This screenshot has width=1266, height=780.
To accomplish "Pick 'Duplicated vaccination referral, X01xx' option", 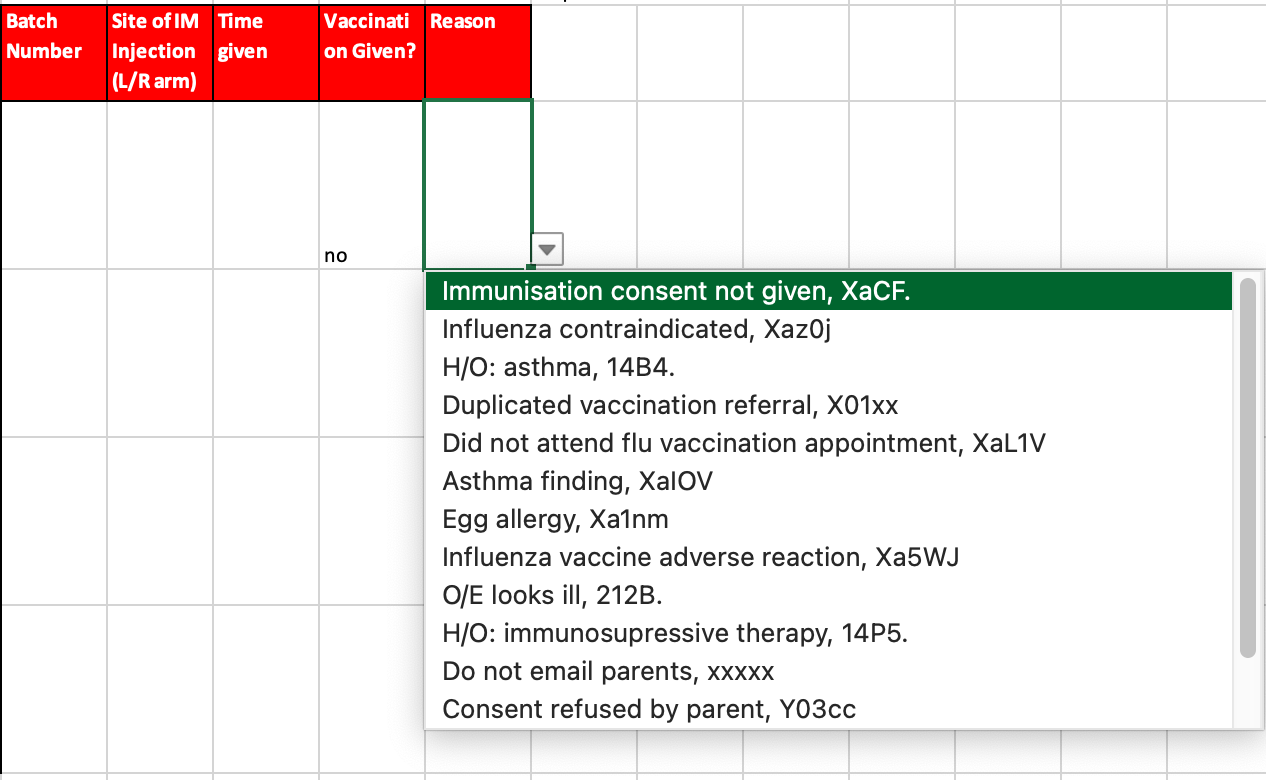I will (670, 405).
